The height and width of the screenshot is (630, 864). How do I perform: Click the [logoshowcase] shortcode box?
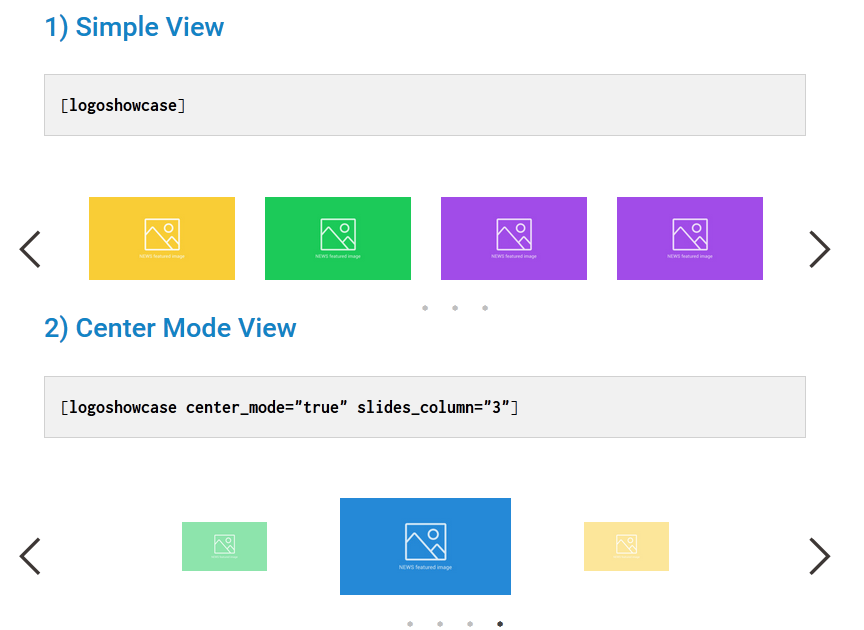pyautogui.click(x=425, y=105)
